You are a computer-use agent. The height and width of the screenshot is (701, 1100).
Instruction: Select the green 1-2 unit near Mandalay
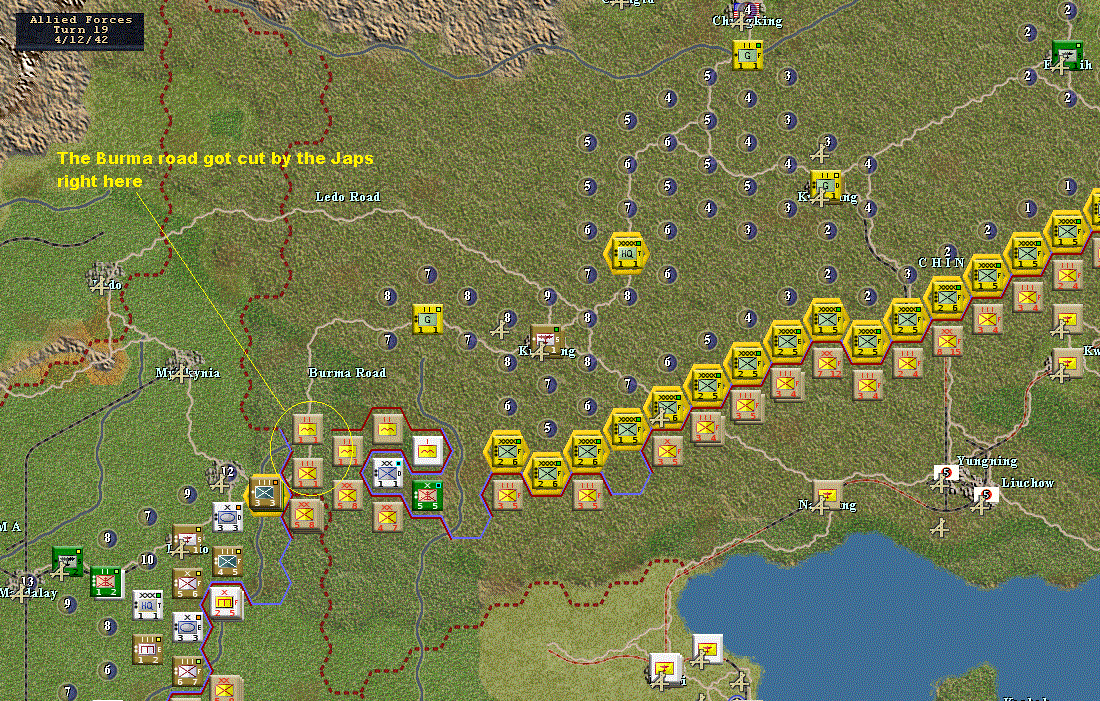tap(107, 583)
